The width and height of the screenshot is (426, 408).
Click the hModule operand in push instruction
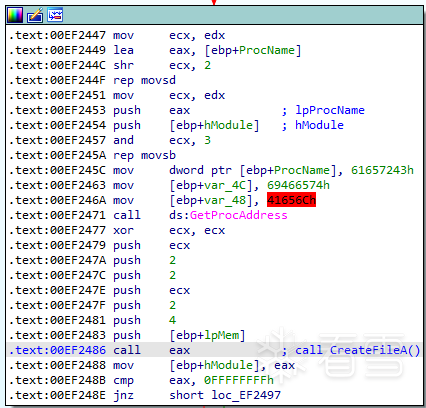pos(228,125)
